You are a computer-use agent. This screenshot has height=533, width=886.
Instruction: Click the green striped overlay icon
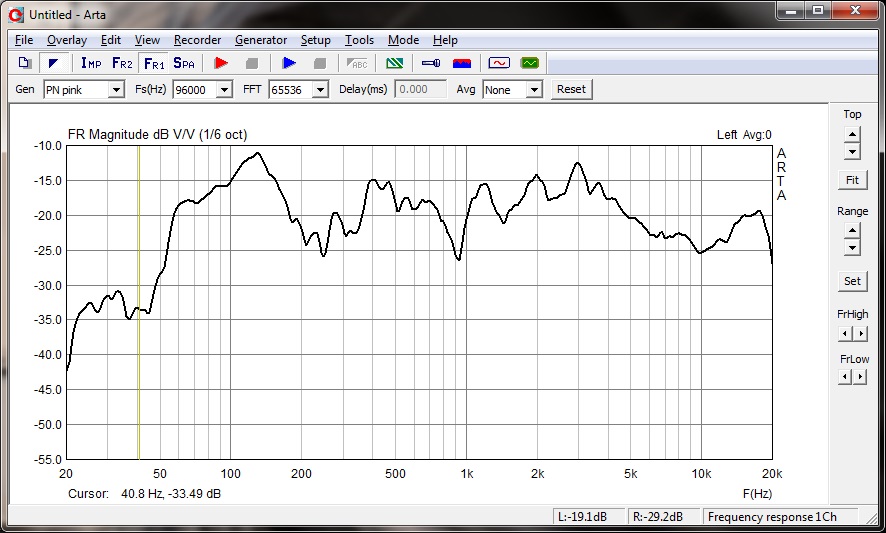[394, 63]
